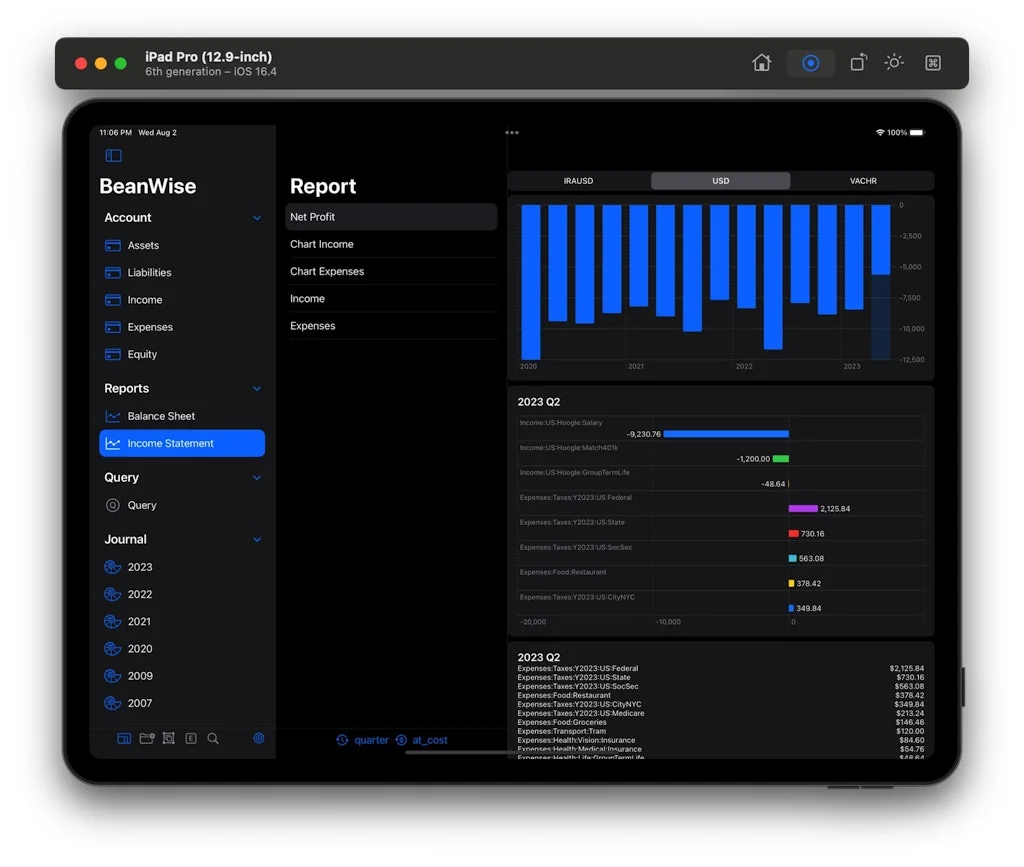
Task: Collapse the Account section chevron
Action: pyautogui.click(x=257, y=218)
